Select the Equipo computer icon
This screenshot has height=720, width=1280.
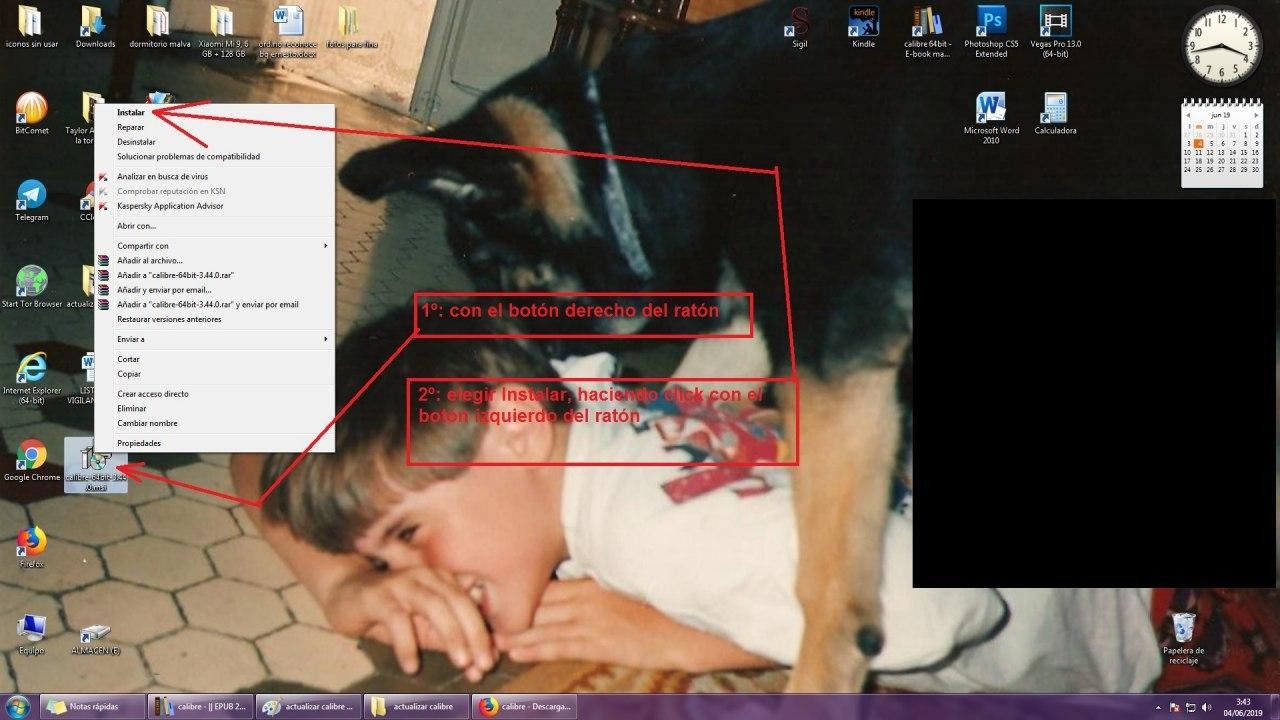pos(32,634)
